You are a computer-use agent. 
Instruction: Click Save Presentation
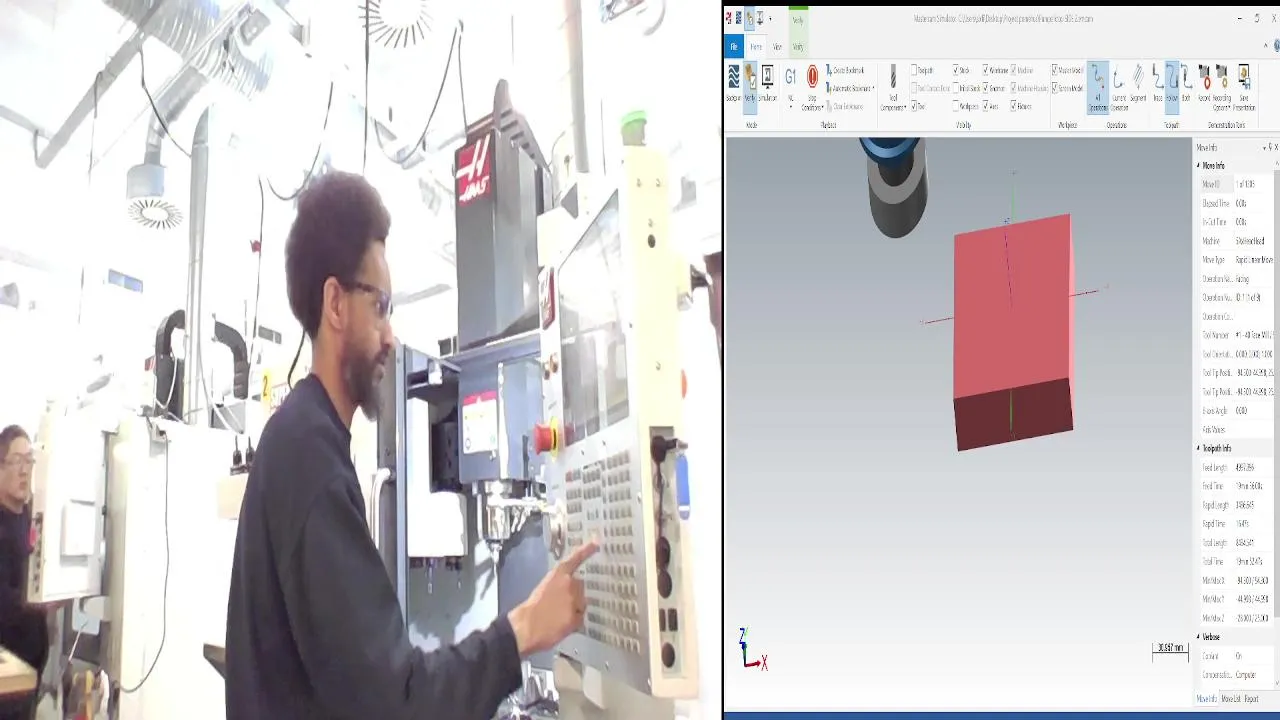coord(1243,87)
